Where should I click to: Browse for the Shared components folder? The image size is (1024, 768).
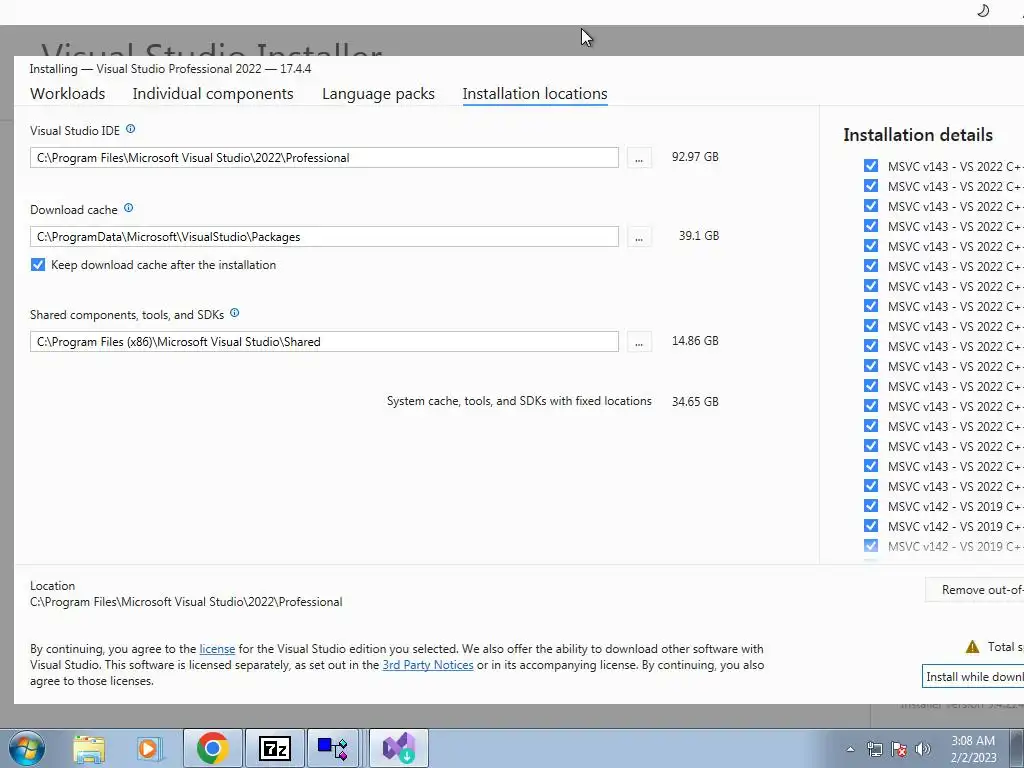coord(639,342)
